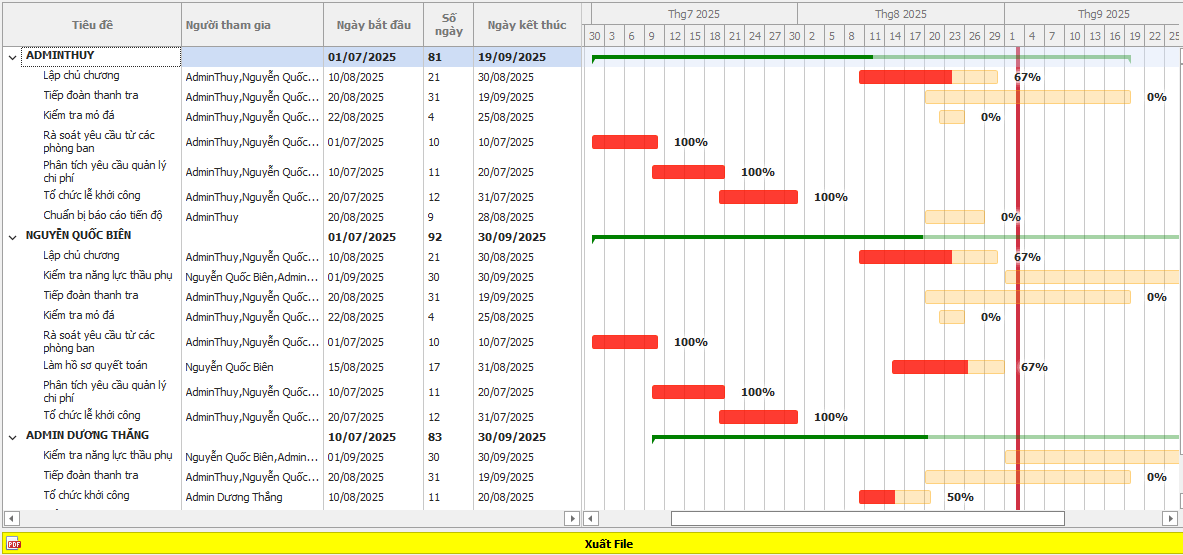Select the Chuẩn bị báo cáo tiến độ task

102,216
